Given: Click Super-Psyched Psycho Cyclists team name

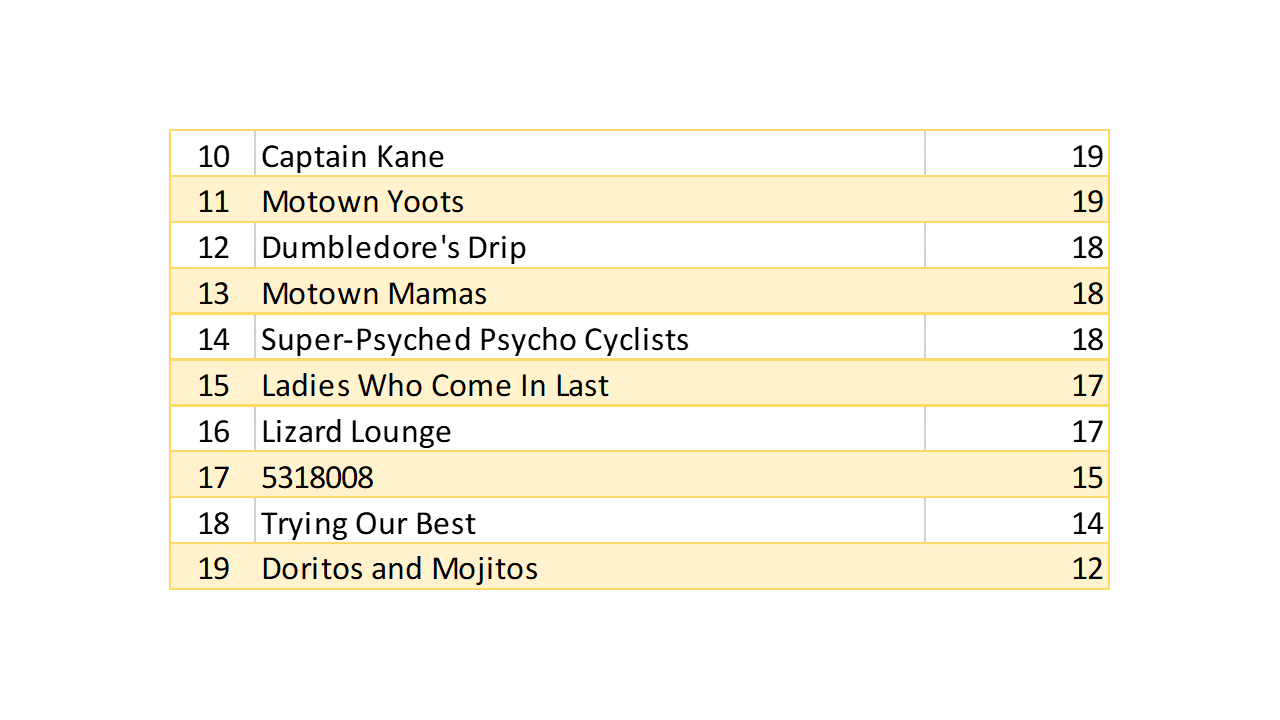Looking at the screenshot, I should [x=475, y=340].
